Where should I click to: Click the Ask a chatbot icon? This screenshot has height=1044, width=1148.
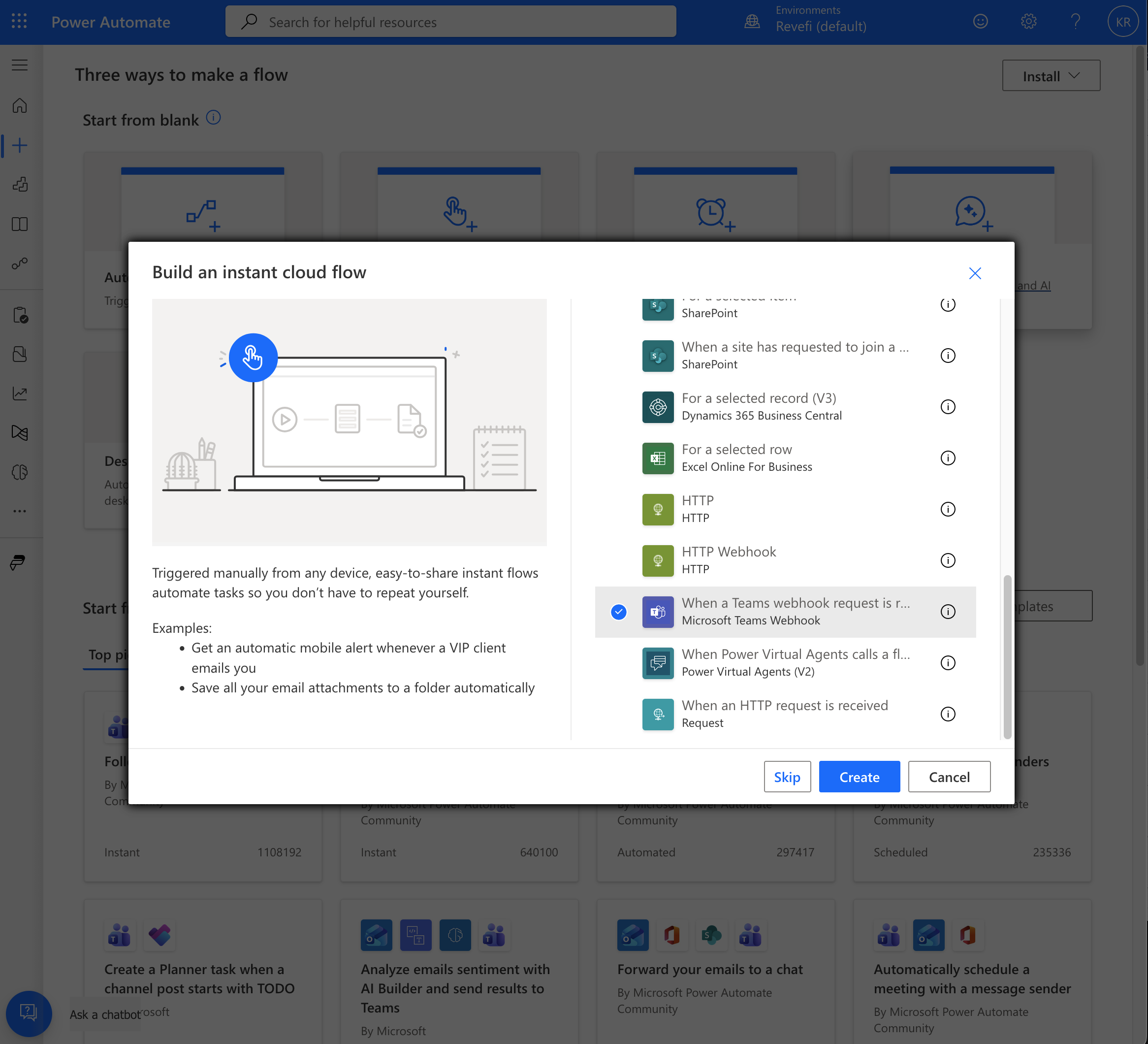coord(29,1013)
